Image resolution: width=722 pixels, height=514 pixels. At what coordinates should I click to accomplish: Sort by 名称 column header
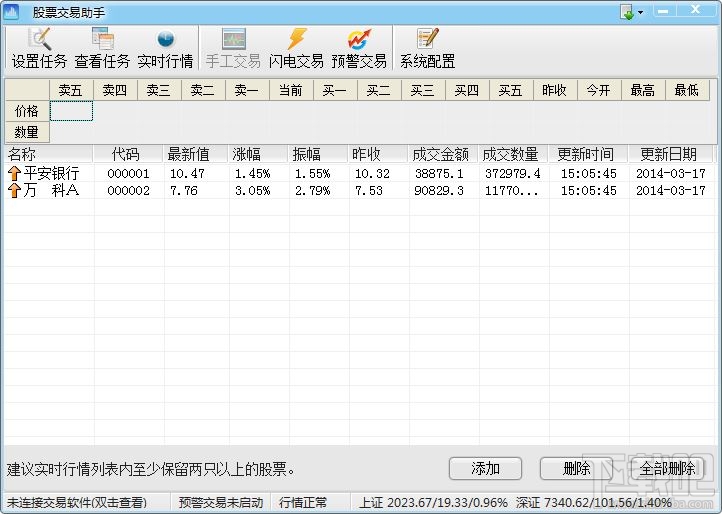coord(48,154)
